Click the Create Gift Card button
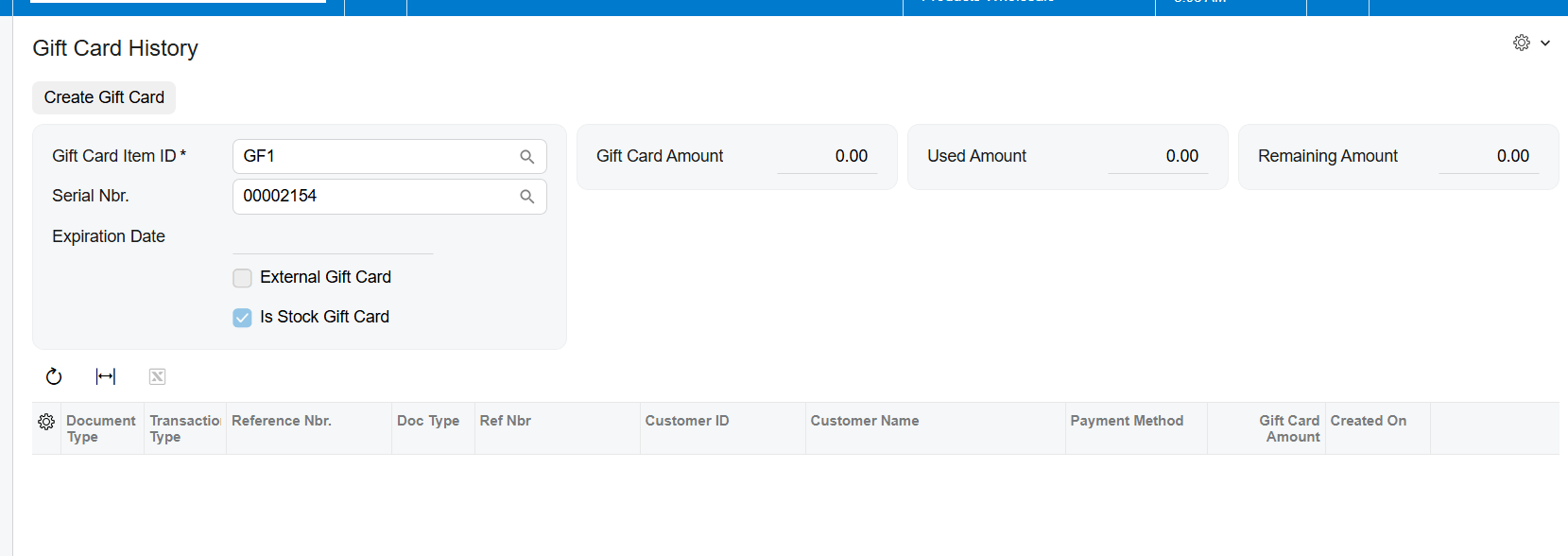Viewport: 1568px width, 556px height. click(x=104, y=97)
